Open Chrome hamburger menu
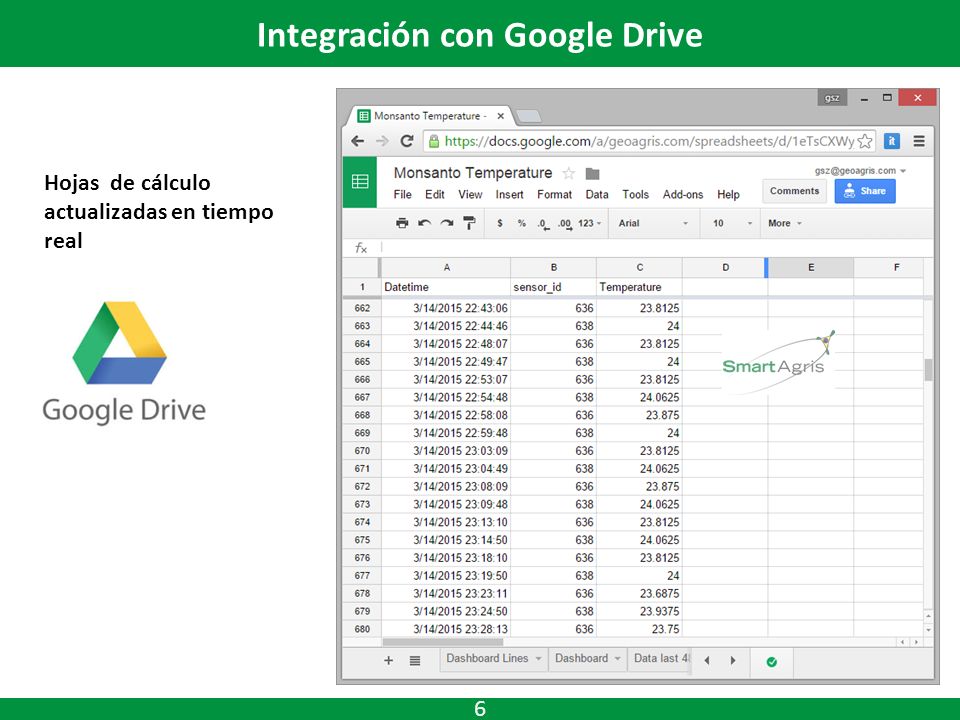960x720 pixels. pos(919,141)
